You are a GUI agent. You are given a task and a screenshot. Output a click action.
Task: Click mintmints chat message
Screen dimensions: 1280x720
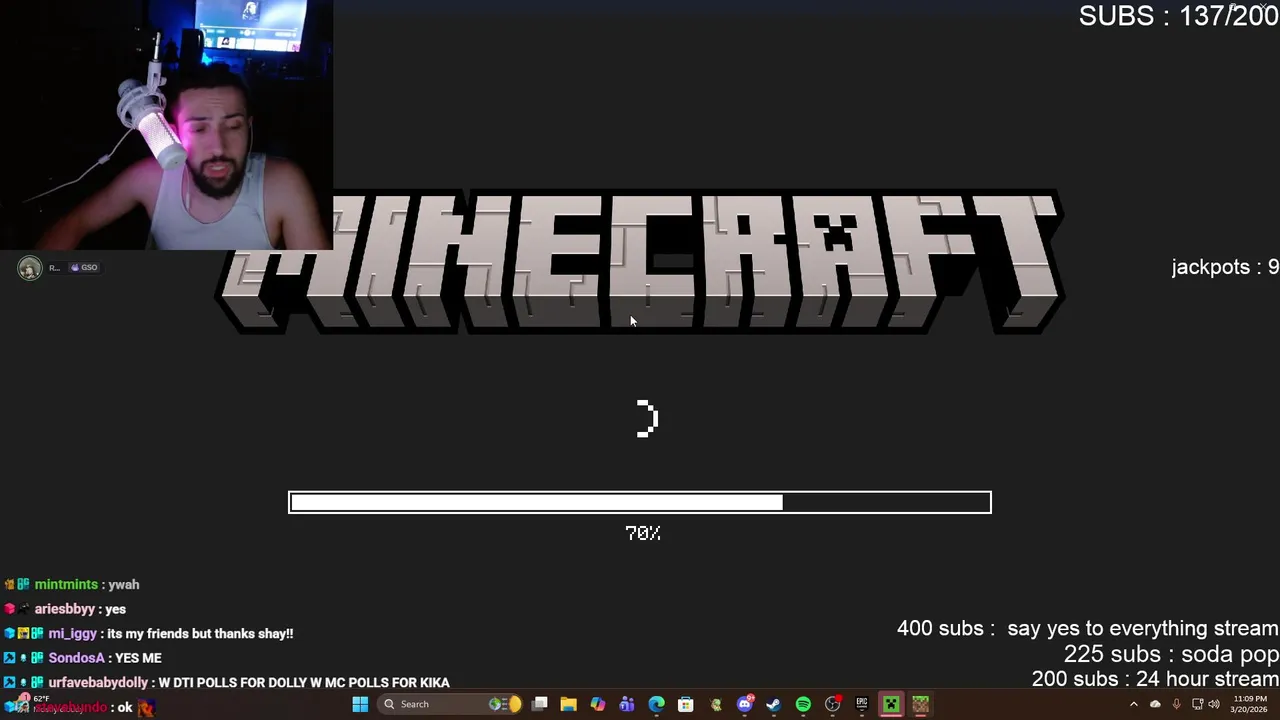click(72, 584)
